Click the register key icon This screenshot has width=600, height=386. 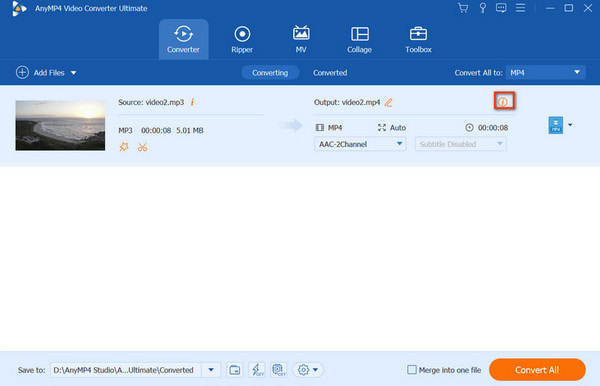pos(483,8)
